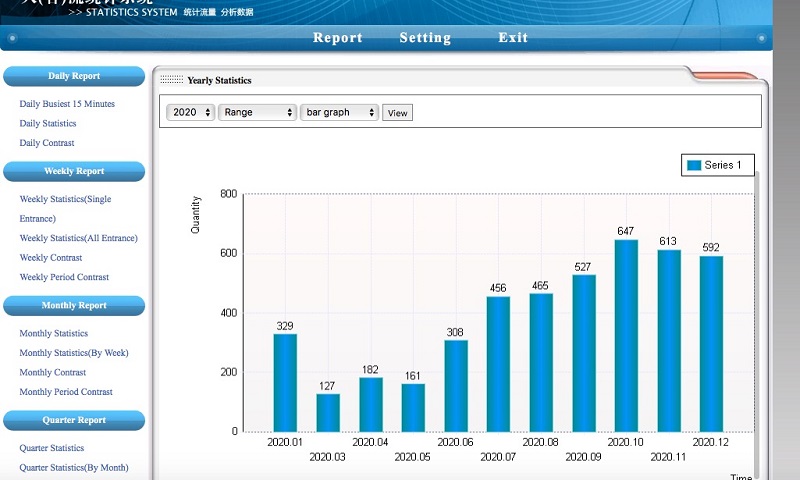The image size is (800, 480).
Task: Click the Series 1 legend label
Action: pyautogui.click(x=722, y=165)
